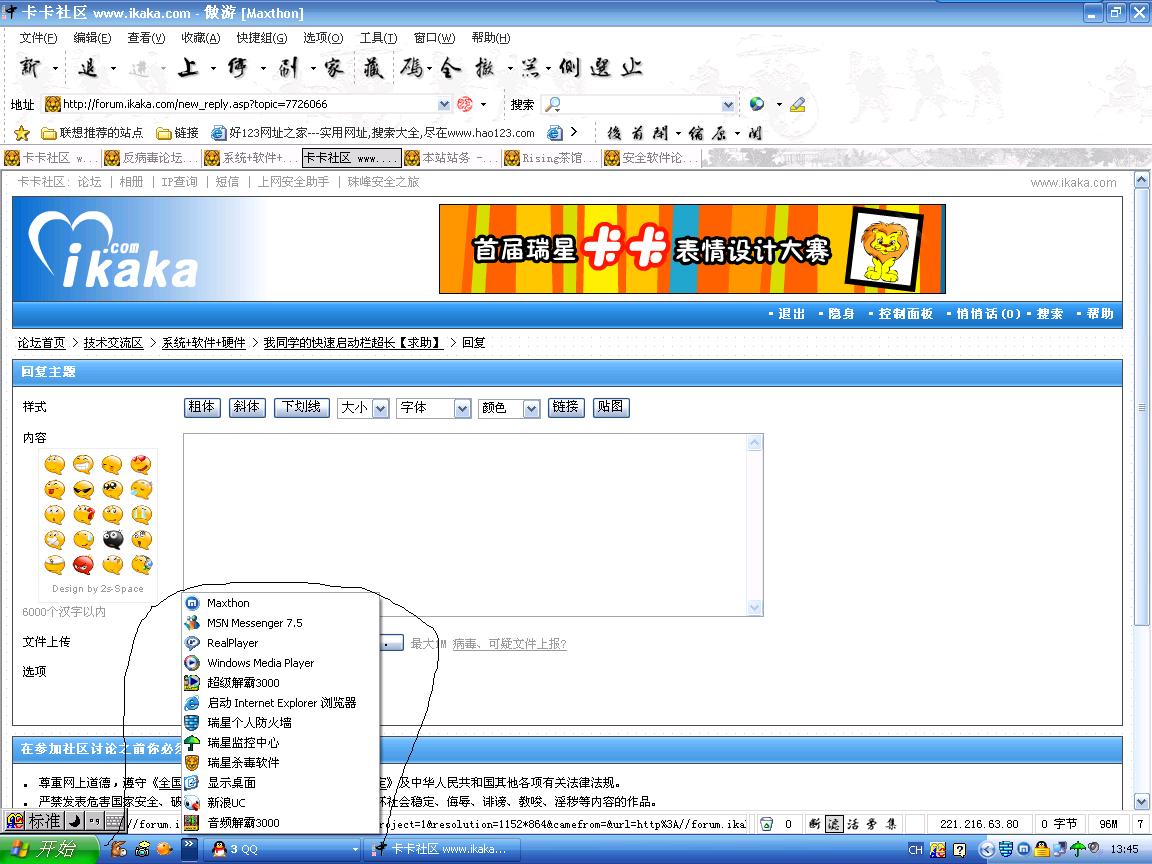Click the 贴图 insert image button
1152x864 pixels.
(611, 407)
